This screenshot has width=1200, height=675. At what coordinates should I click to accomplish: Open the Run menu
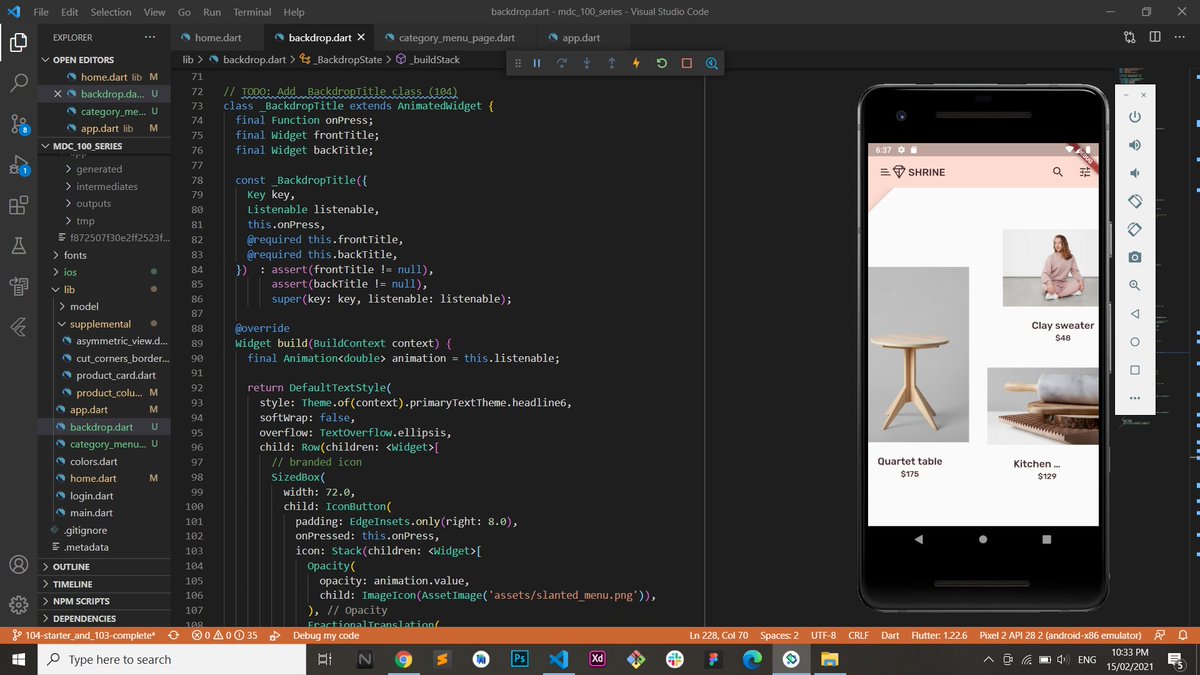[x=212, y=12]
